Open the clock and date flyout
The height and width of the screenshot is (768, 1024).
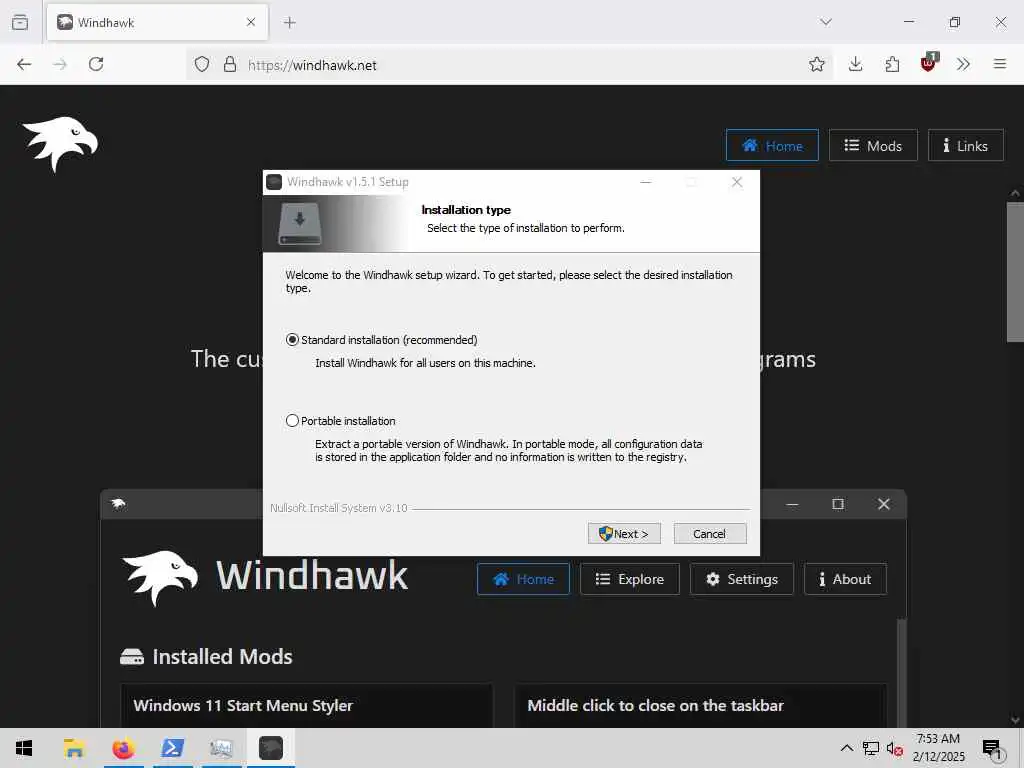click(938, 748)
